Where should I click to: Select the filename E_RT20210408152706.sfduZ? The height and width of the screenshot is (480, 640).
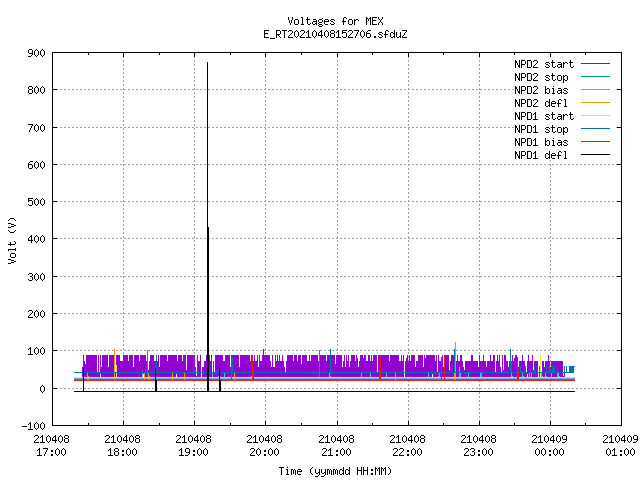[x=335, y=34]
